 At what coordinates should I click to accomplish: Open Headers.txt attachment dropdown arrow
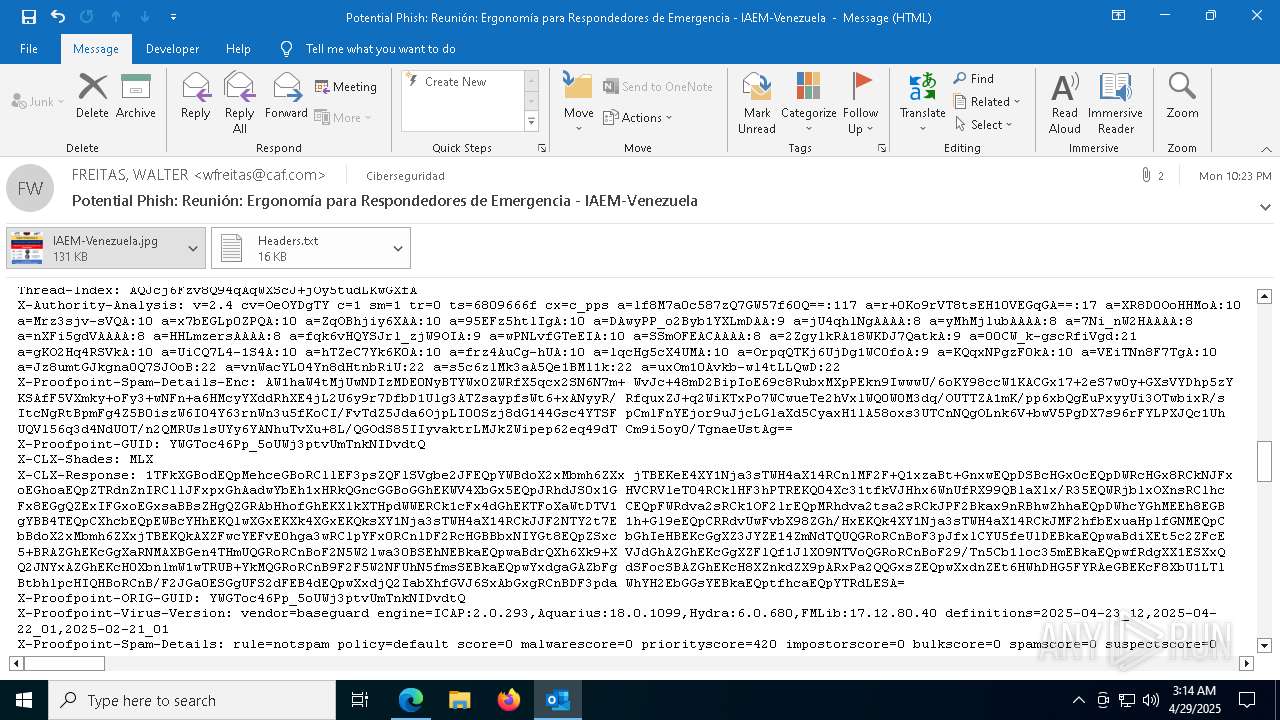[398, 248]
